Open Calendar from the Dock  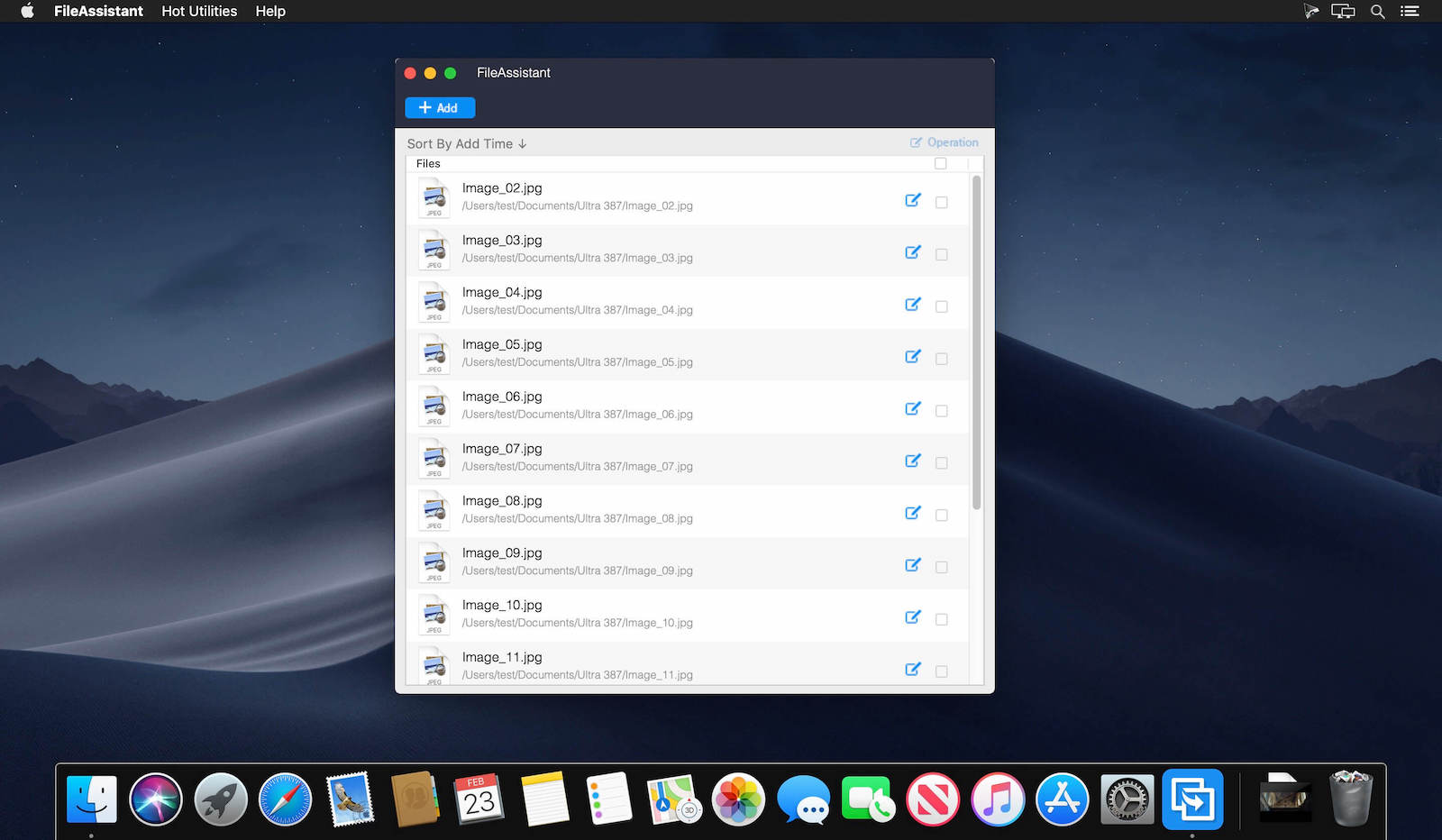(479, 799)
